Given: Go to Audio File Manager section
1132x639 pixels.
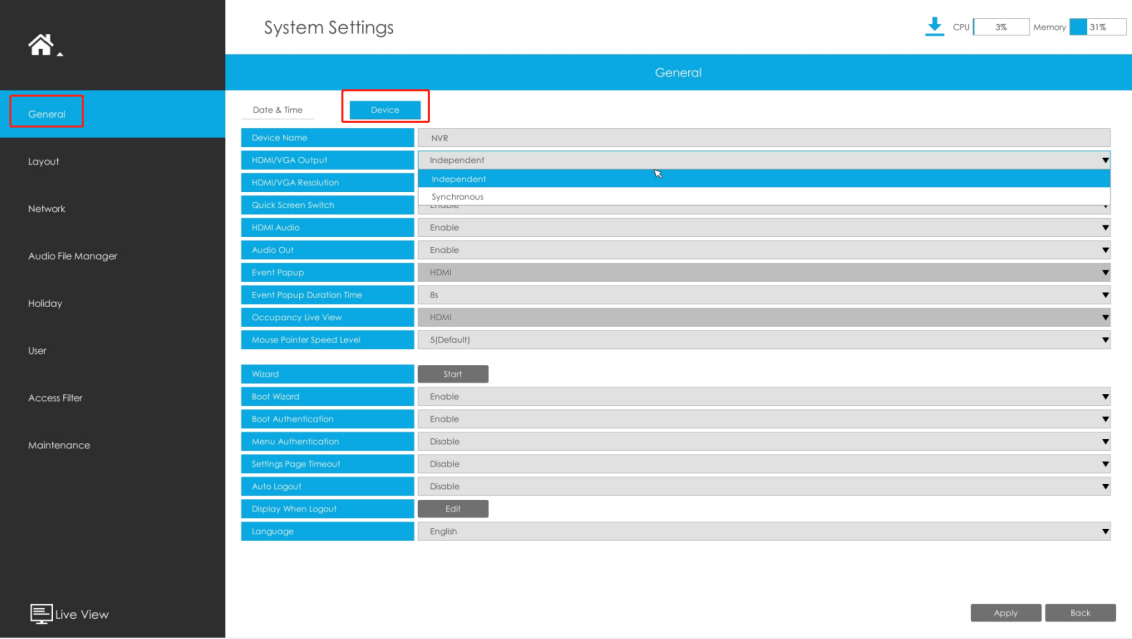Looking at the screenshot, I should point(72,256).
